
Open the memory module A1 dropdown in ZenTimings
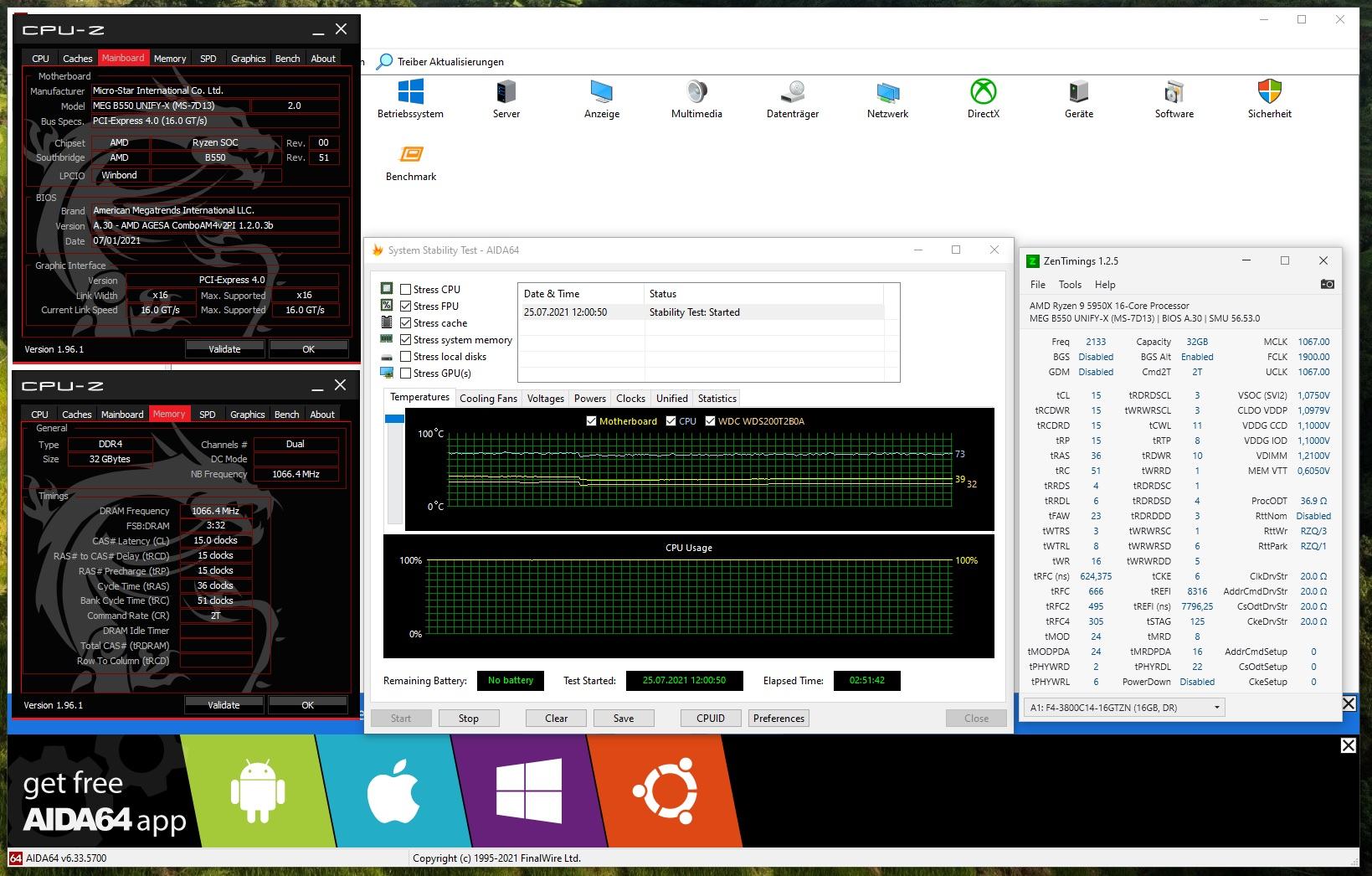coord(1124,708)
